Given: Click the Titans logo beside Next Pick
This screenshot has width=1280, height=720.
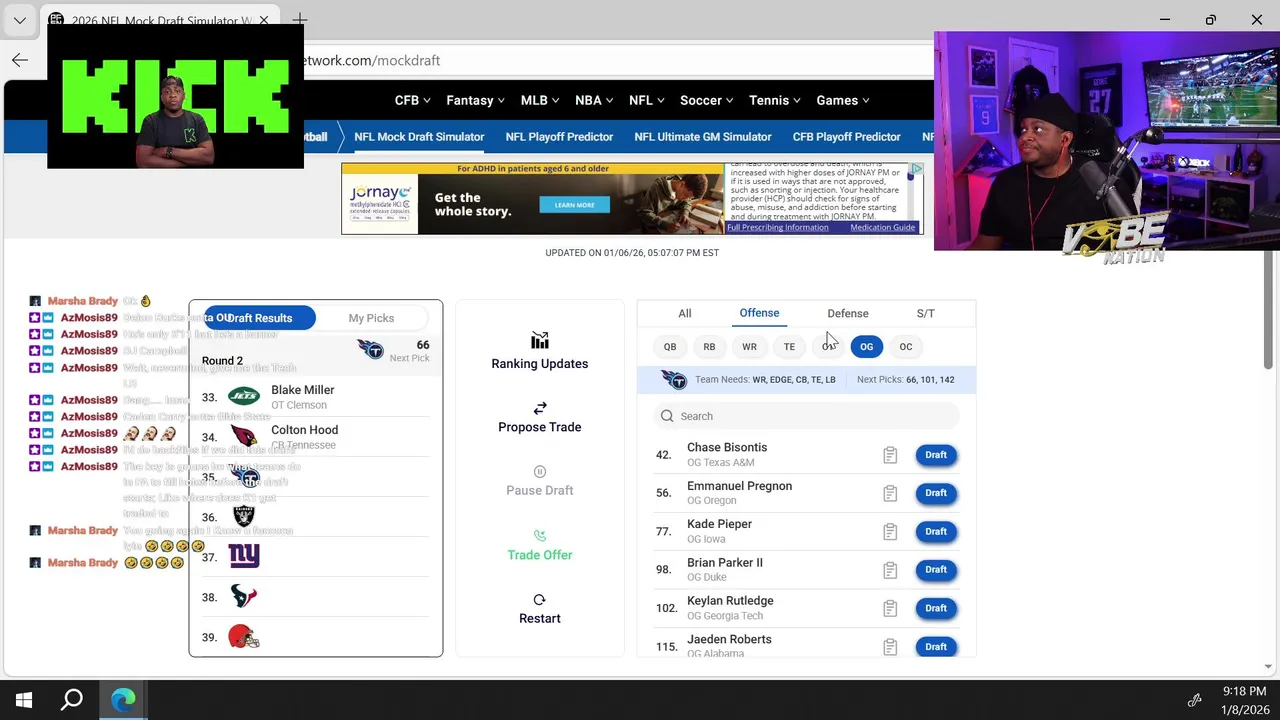Looking at the screenshot, I should pyautogui.click(x=370, y=350).
